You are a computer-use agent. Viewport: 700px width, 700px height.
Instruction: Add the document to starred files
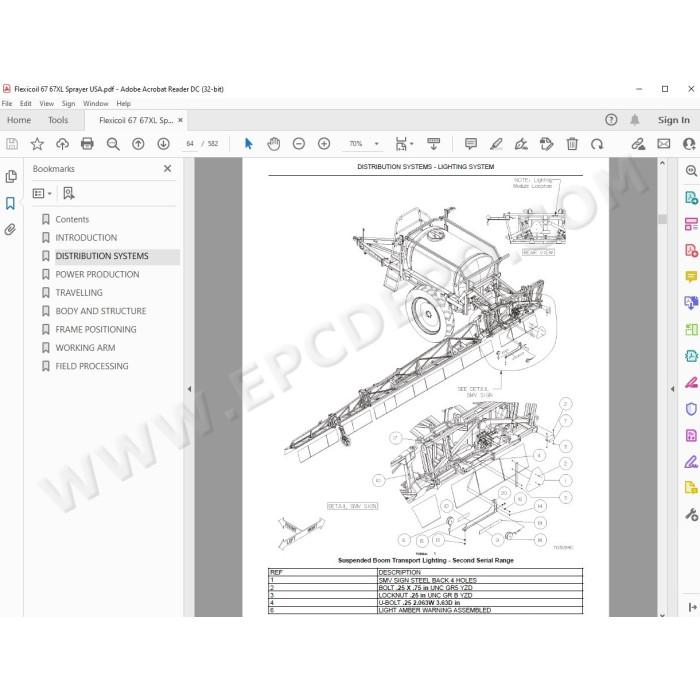click(x=37, y=144)
